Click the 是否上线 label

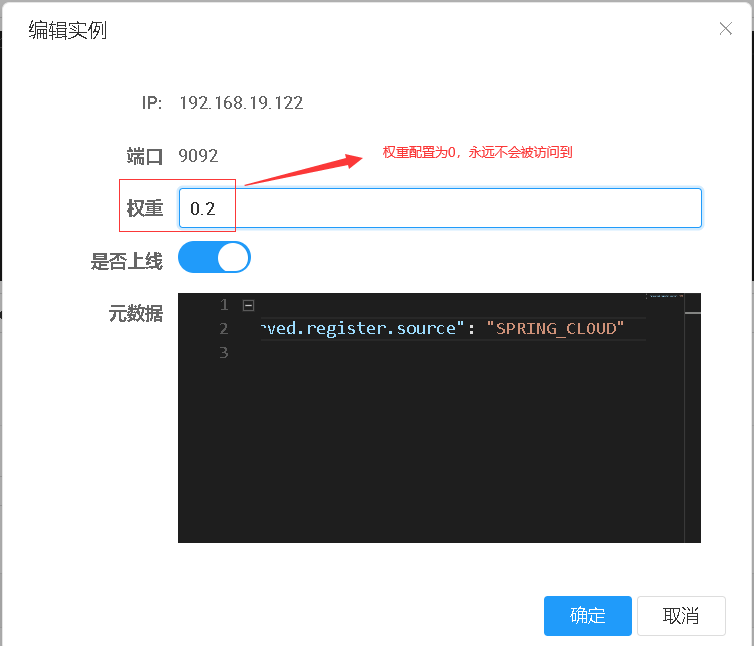127,261
